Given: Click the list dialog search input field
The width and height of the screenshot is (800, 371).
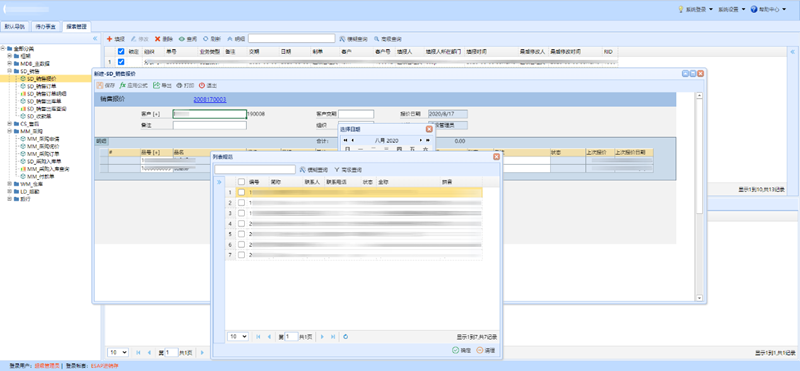Looking at the screenshot, I should click(x=255, y=169).
